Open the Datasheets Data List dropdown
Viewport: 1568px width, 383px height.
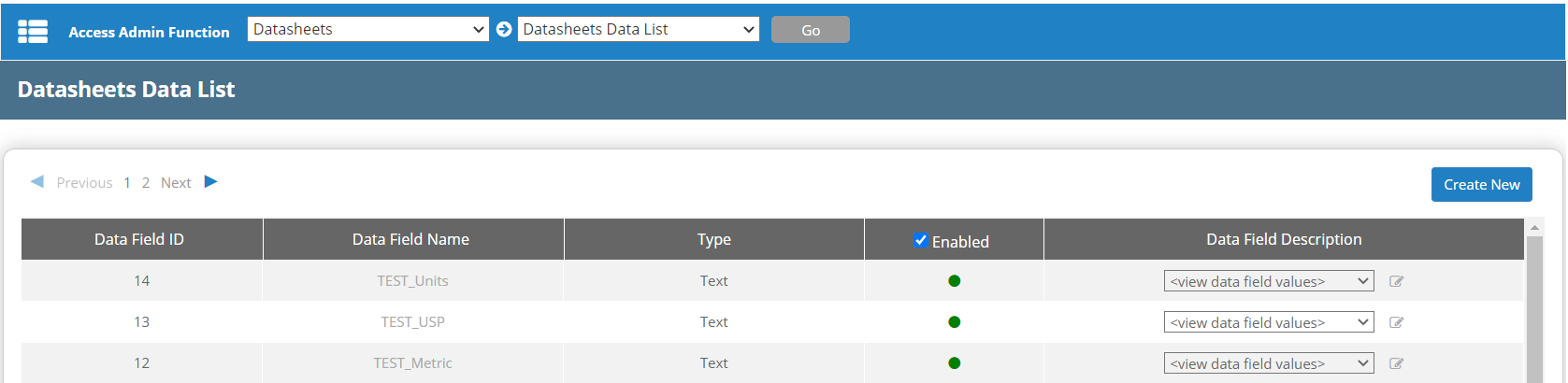tap(639, 30)
